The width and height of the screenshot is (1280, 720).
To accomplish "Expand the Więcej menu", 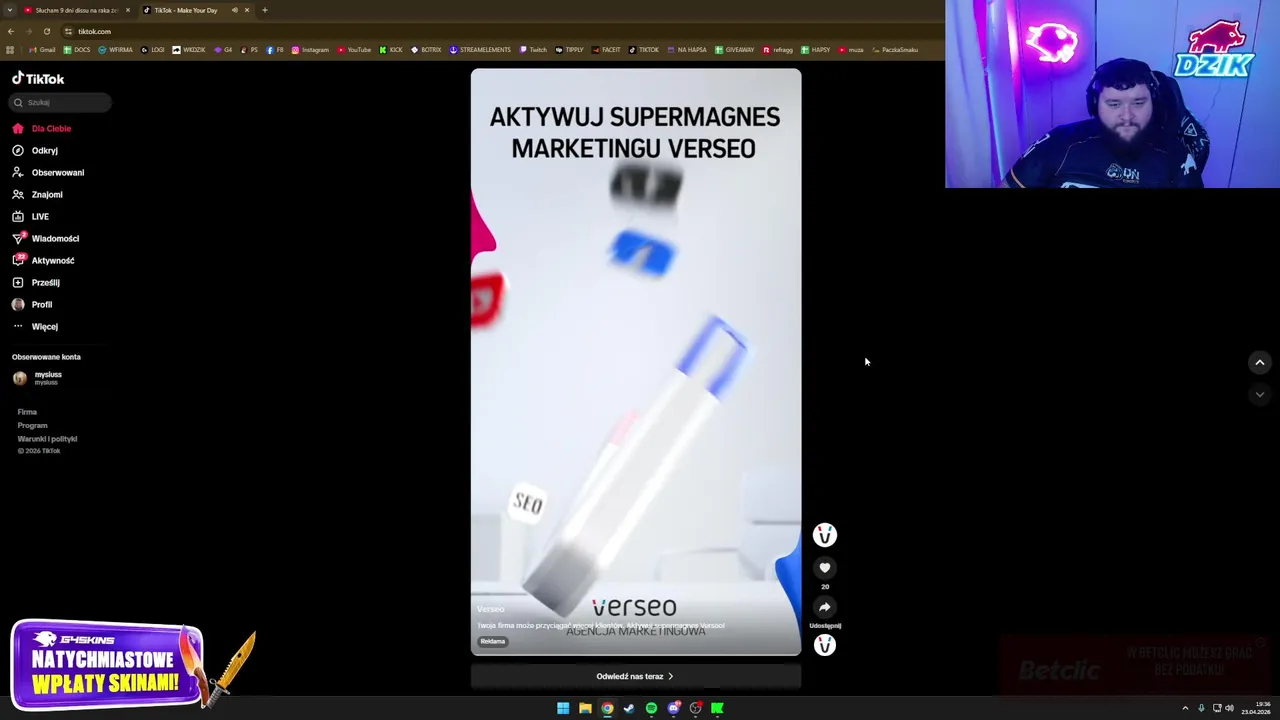I will pyautogui.click(x=35, y=326).
